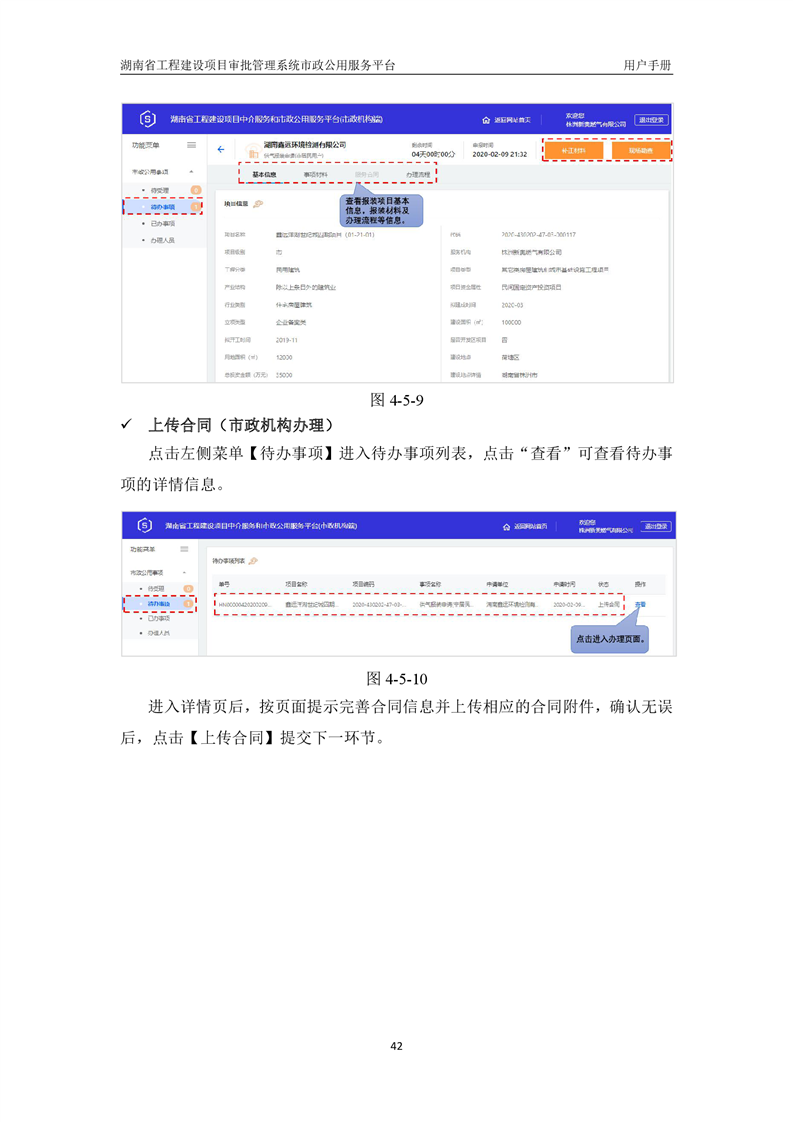Click the 2020-02-09 21:32 application time

coord(500,154)
